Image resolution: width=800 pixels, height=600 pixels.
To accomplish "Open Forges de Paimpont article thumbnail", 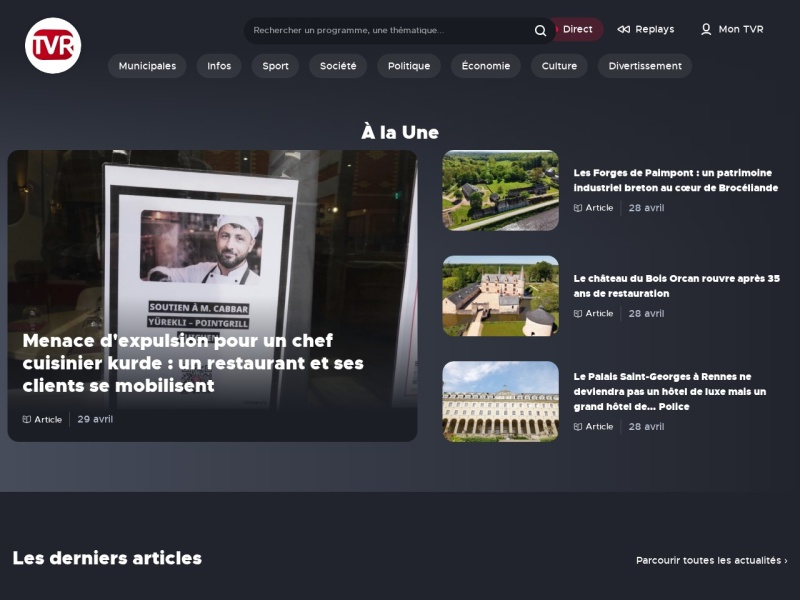I will click(x=501, y=190).
